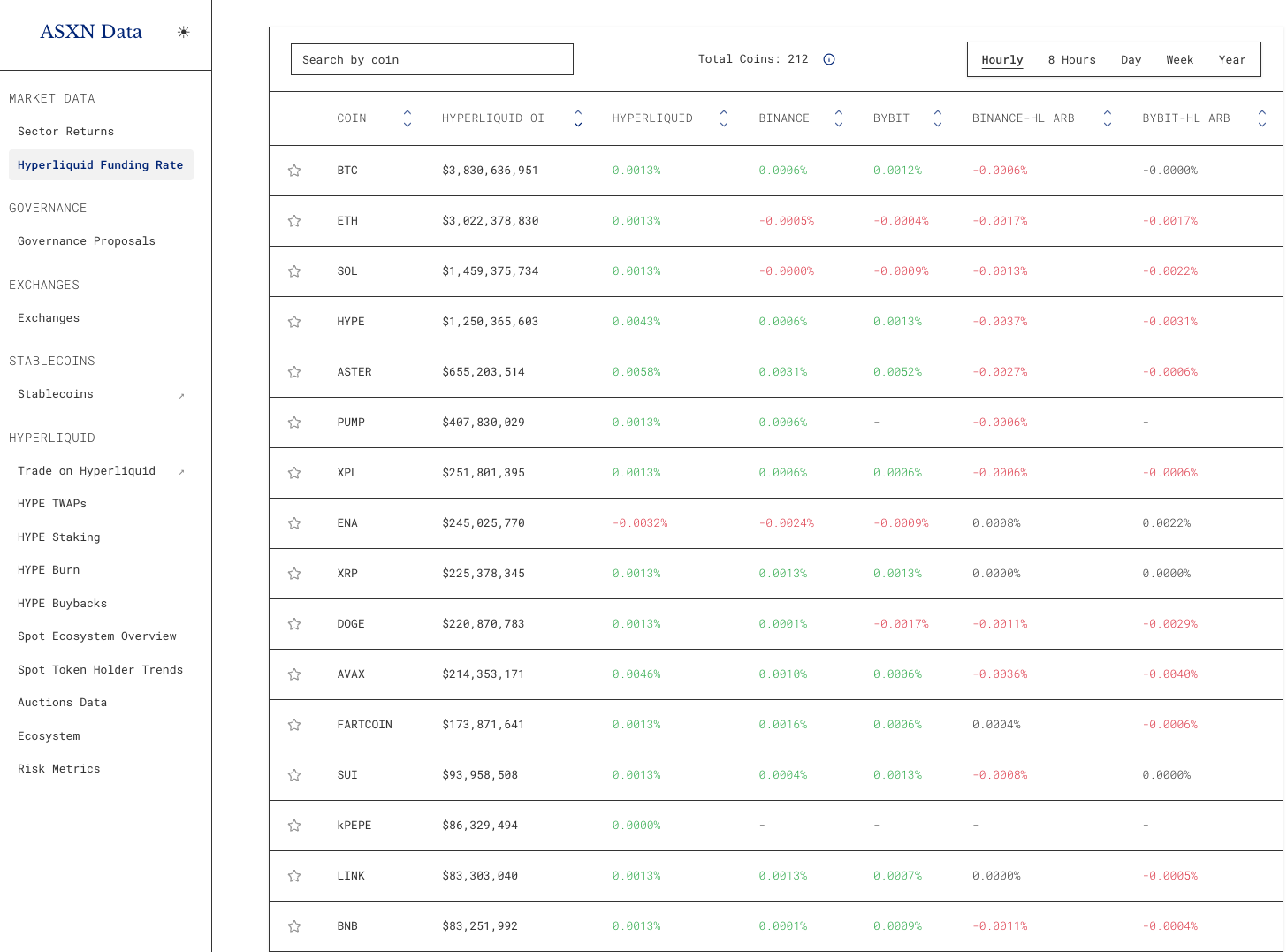Image resolution: width=1287 pixels, height=952 pixels.
Task: Click the star next to ASTER
Action: (x=294, y=372)
